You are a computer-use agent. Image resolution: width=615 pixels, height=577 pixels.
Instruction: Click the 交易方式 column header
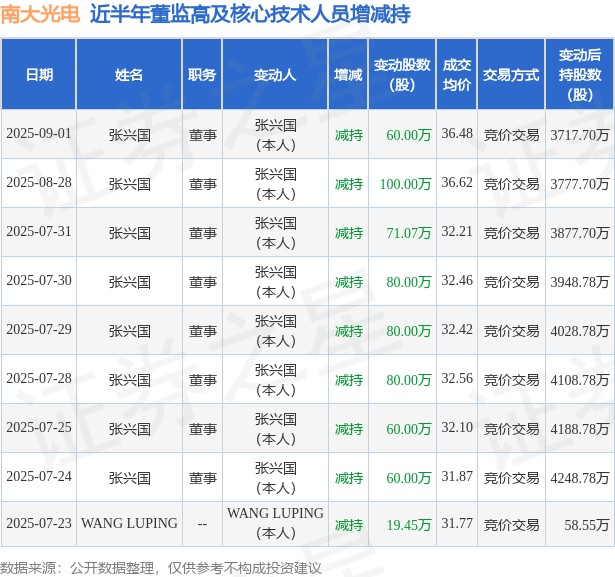[511, 74]
